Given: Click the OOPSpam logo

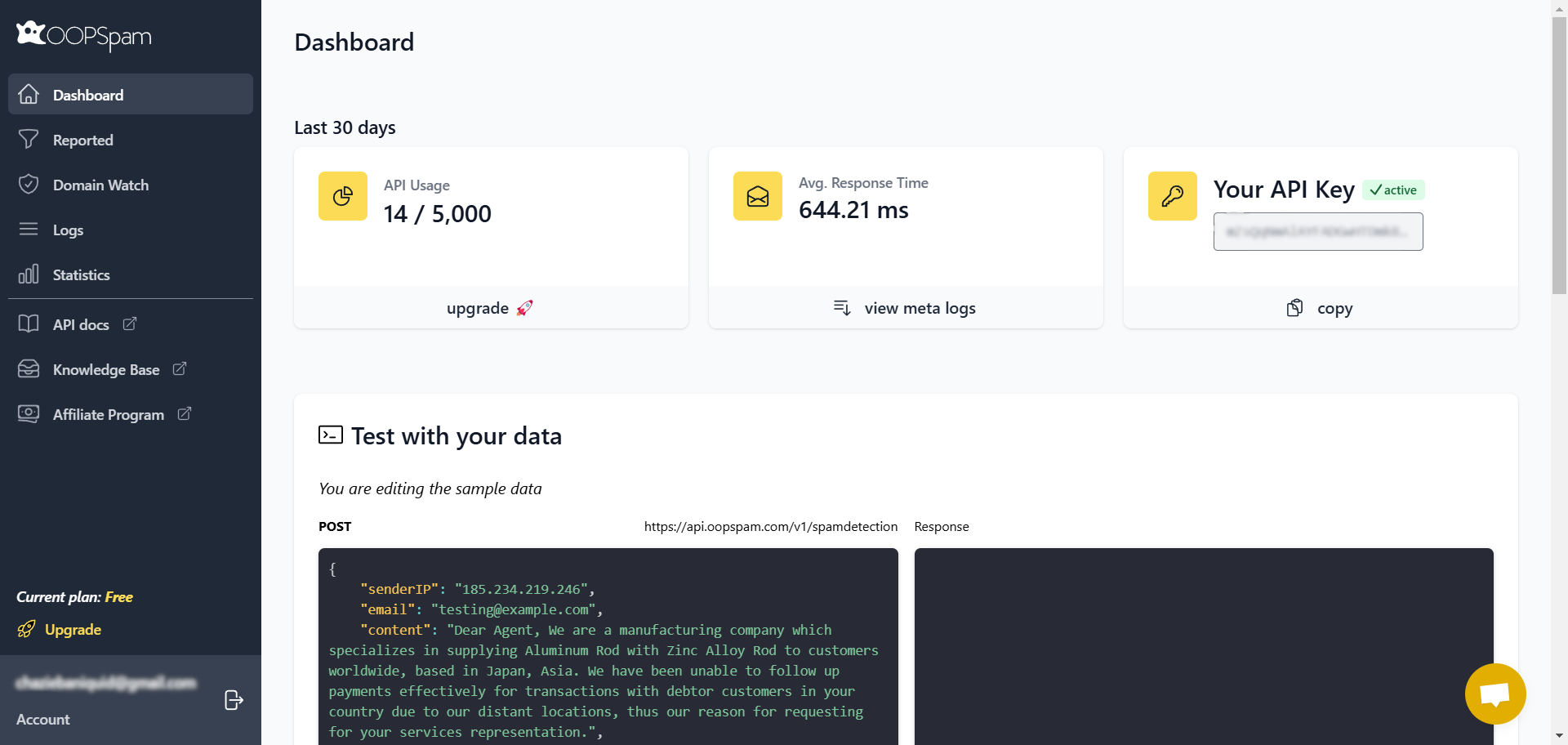Looking at the screenshot, I should click(83, 35).
